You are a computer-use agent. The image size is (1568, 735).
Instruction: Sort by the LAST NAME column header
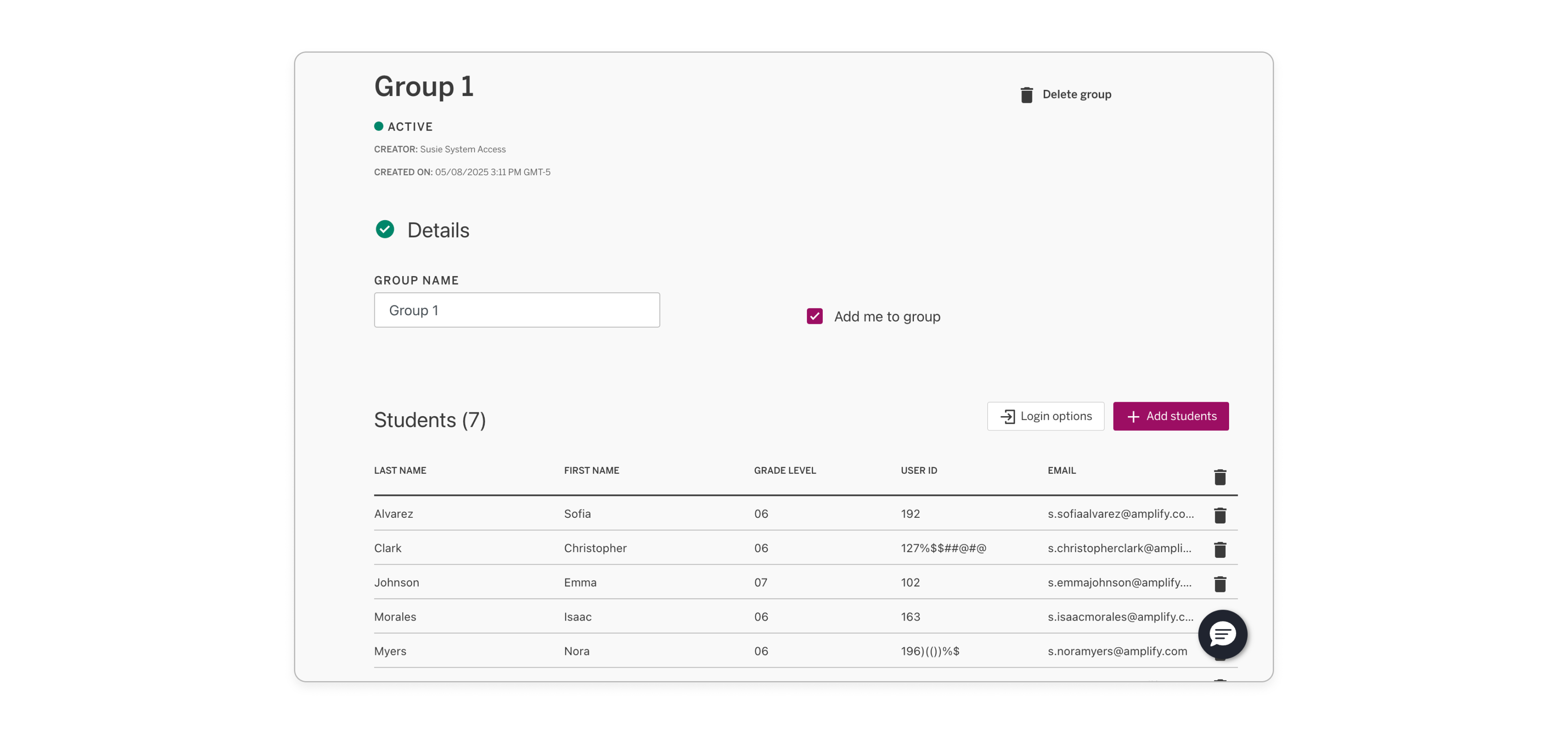pyautogui.click(x=400, y=470)
